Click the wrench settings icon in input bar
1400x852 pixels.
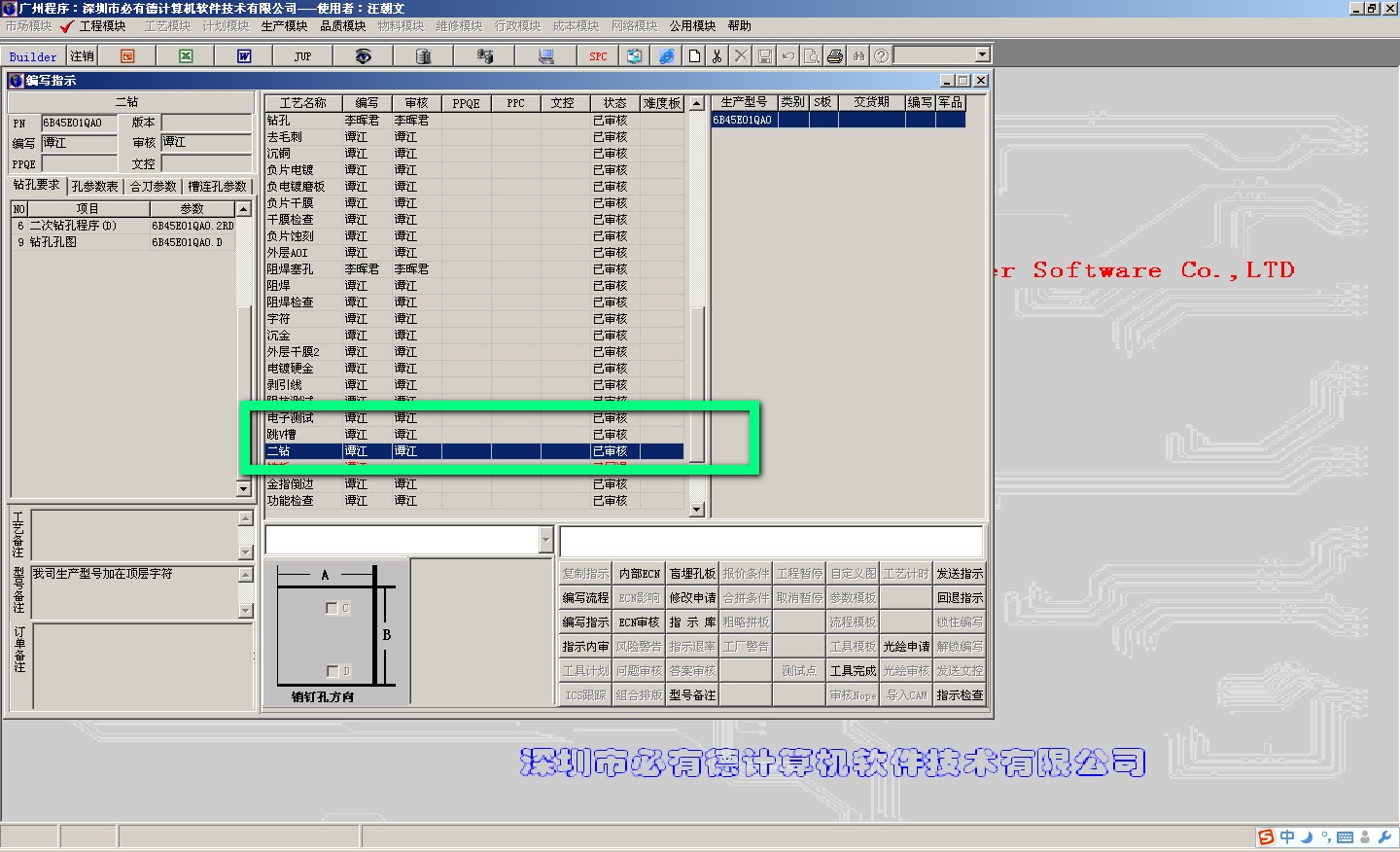tap(1385, 837)
